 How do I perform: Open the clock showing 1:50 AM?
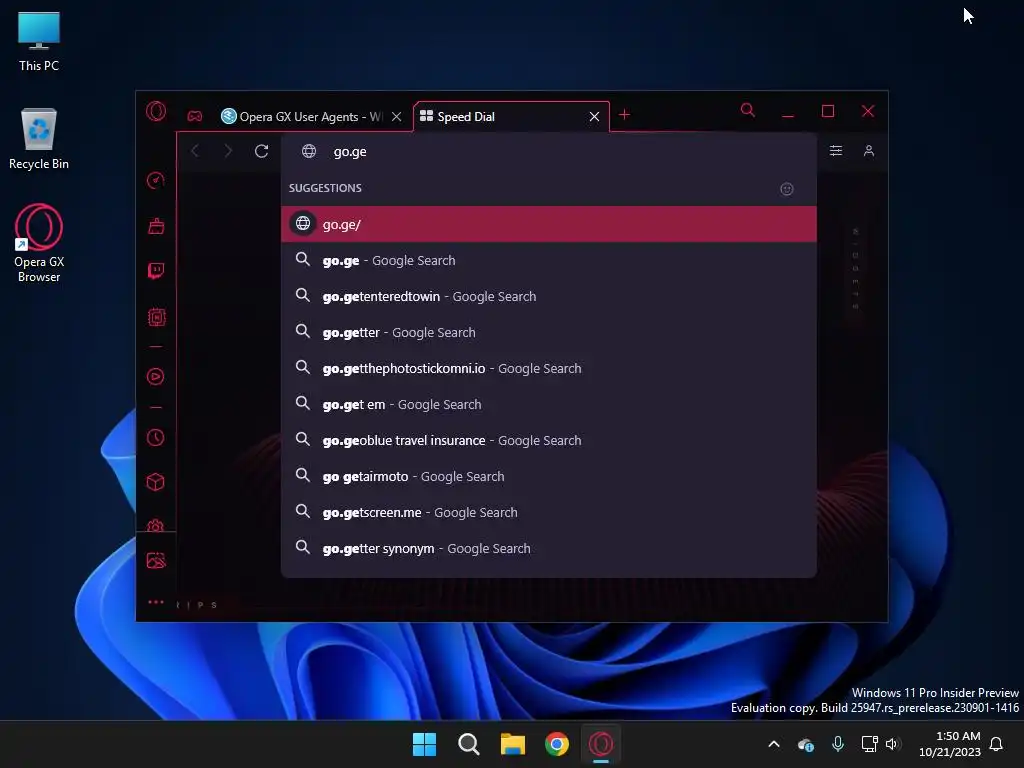pyautogui.click(x=950, y=744)
